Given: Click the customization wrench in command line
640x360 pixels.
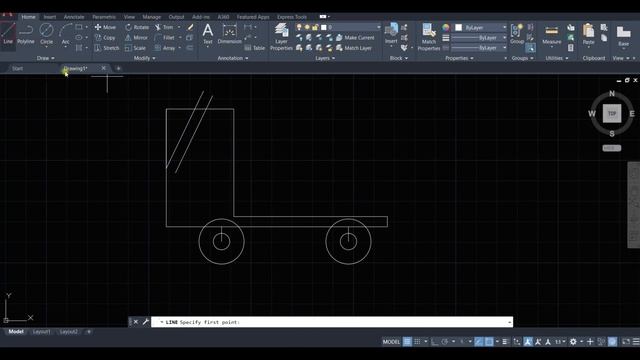Looking at the screenshot, I should (145, 322).
